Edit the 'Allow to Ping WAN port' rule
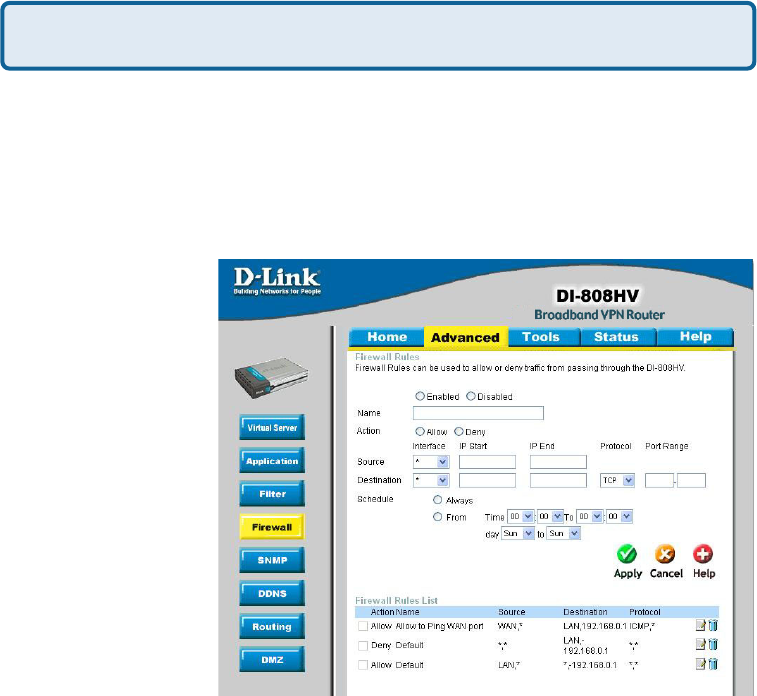This screenshot has height=696, width=757. [701, 626]
